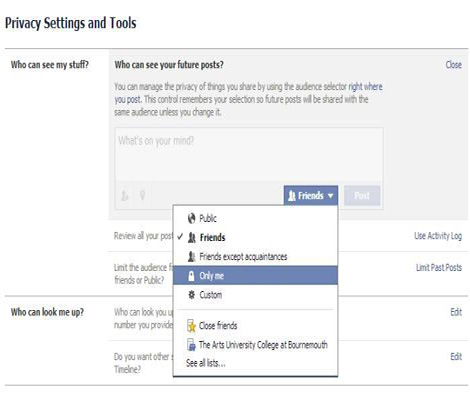Viewport: 470px width, 394px height.
Task: Open Use Activity Log link
Action: 438,236
